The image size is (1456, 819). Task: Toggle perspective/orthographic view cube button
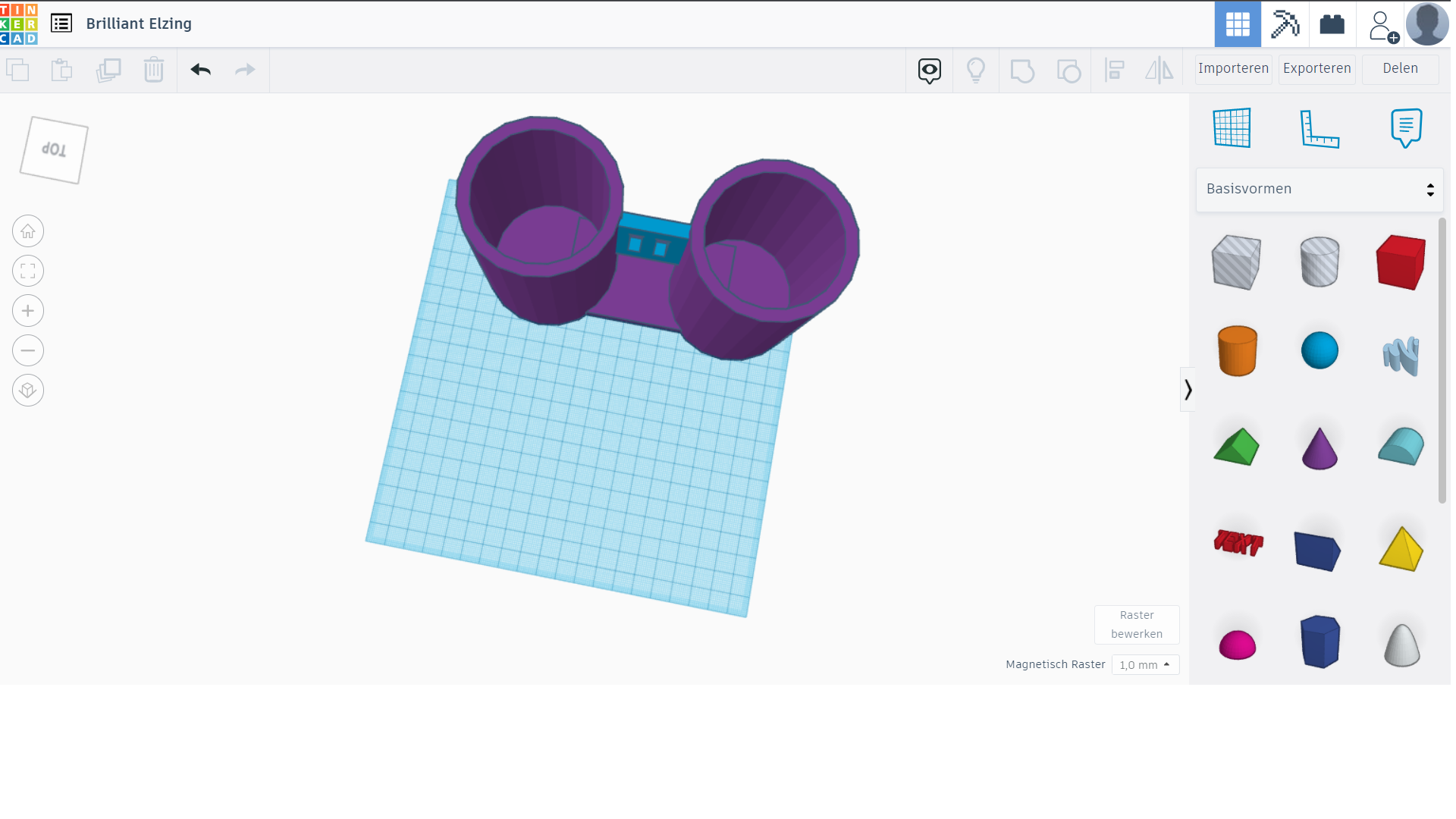pos(28,391)
